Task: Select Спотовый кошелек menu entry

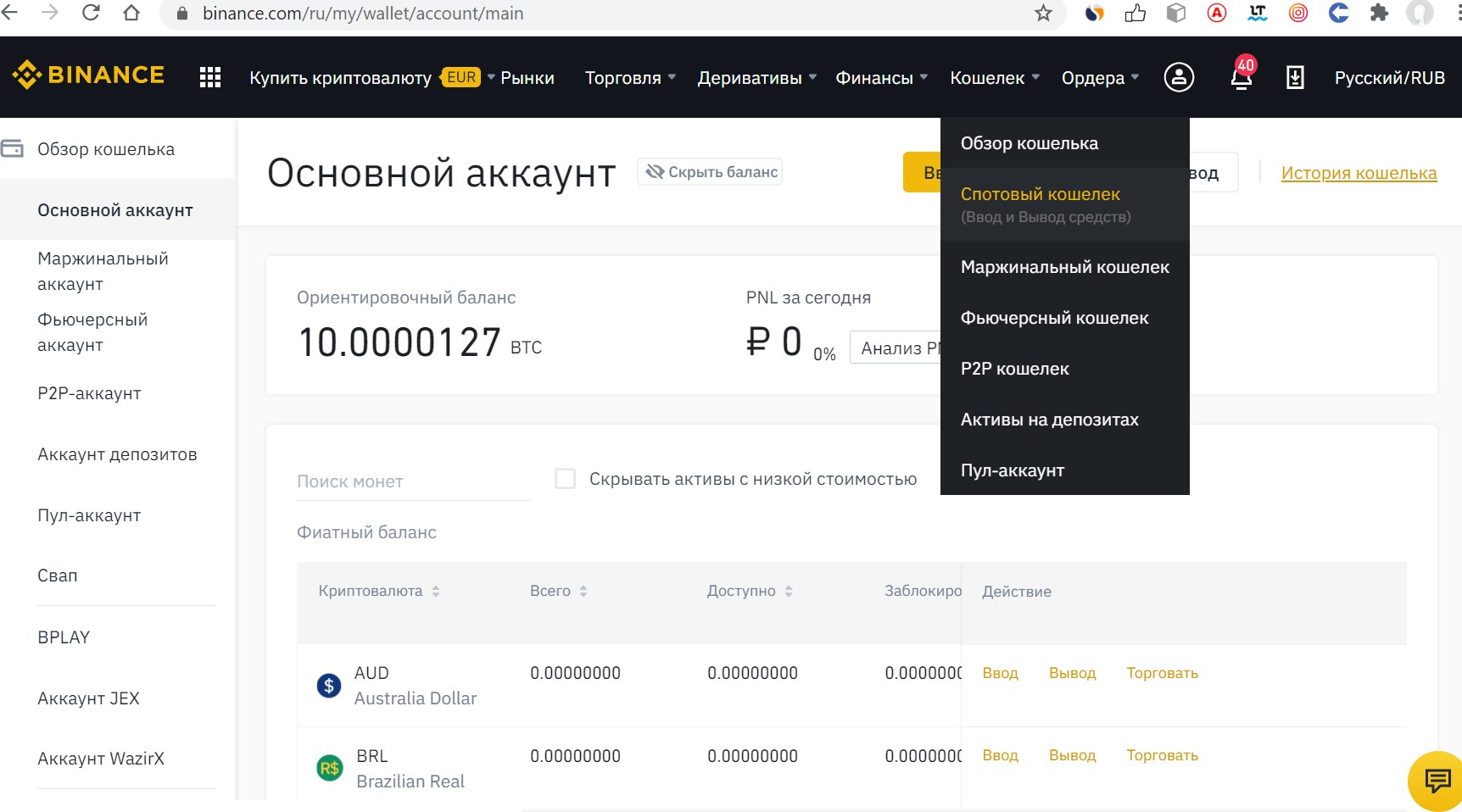Action: (1065, 204)
